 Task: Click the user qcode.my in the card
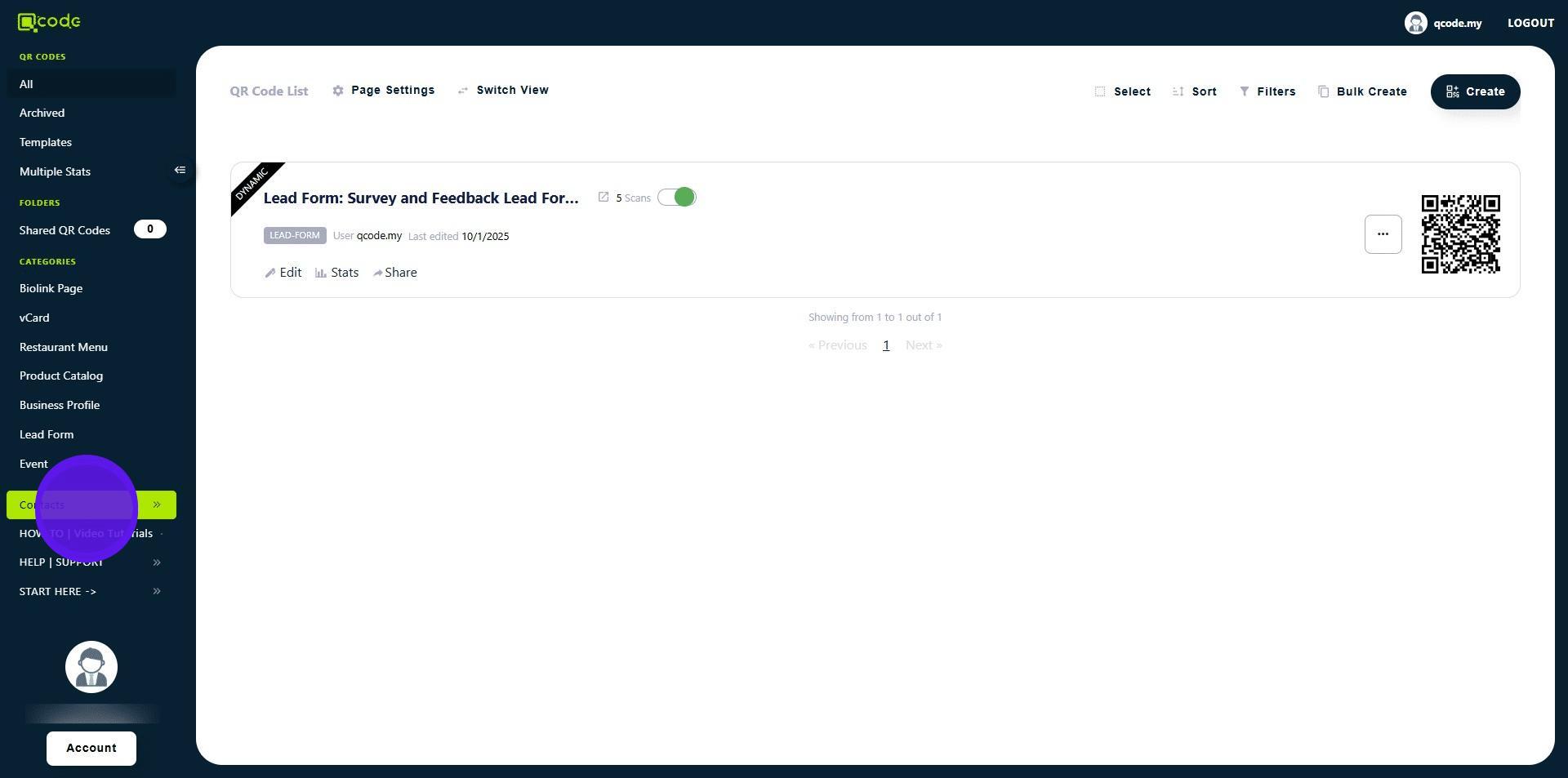point(379,236)
